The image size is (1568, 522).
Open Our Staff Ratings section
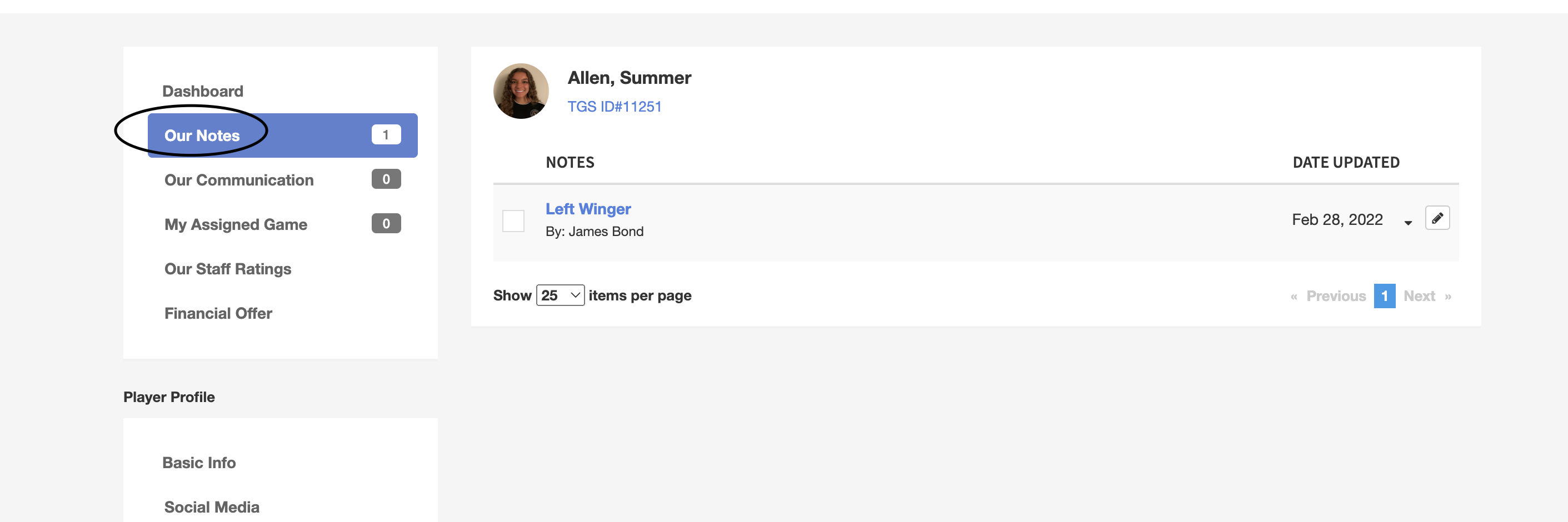[228, 269]
